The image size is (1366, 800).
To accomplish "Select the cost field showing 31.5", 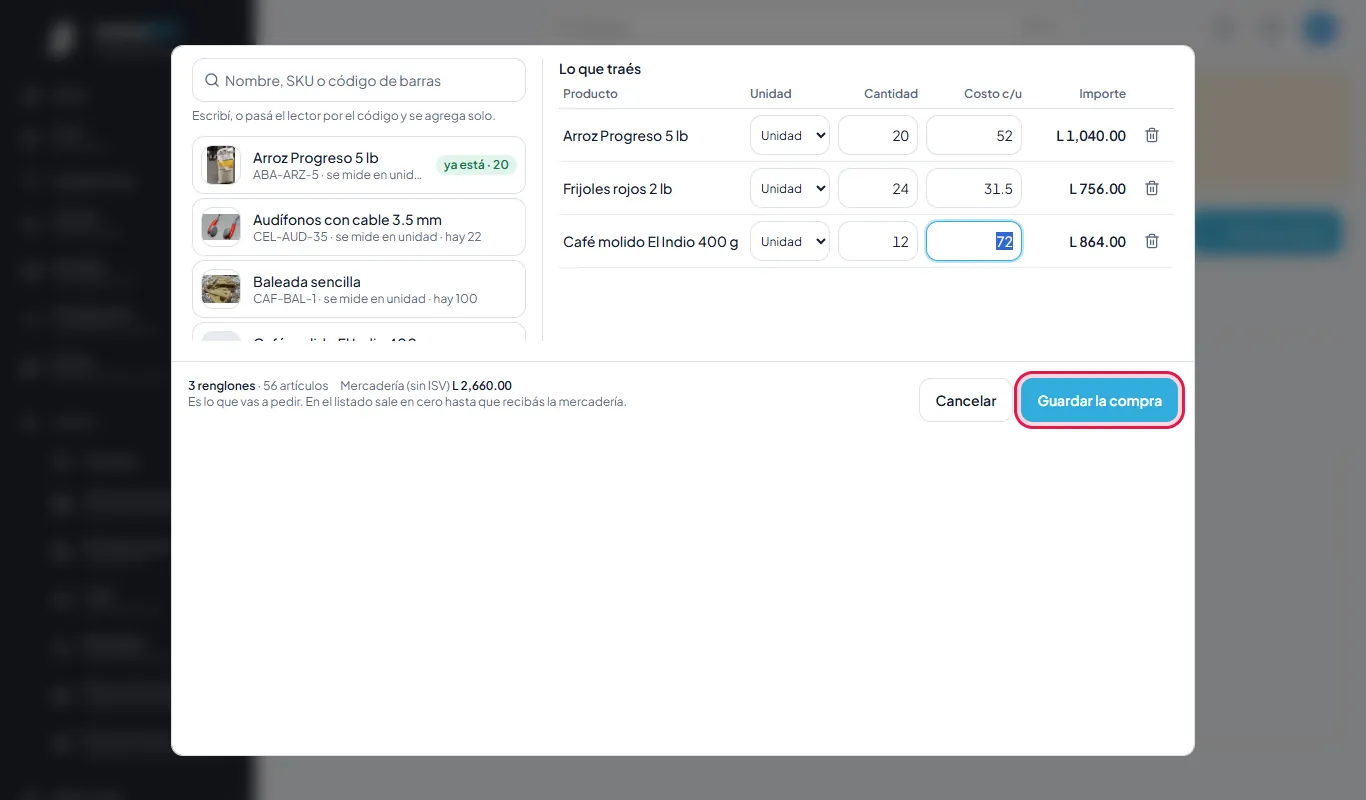I will pyautogui.click(x=974, y=188).
